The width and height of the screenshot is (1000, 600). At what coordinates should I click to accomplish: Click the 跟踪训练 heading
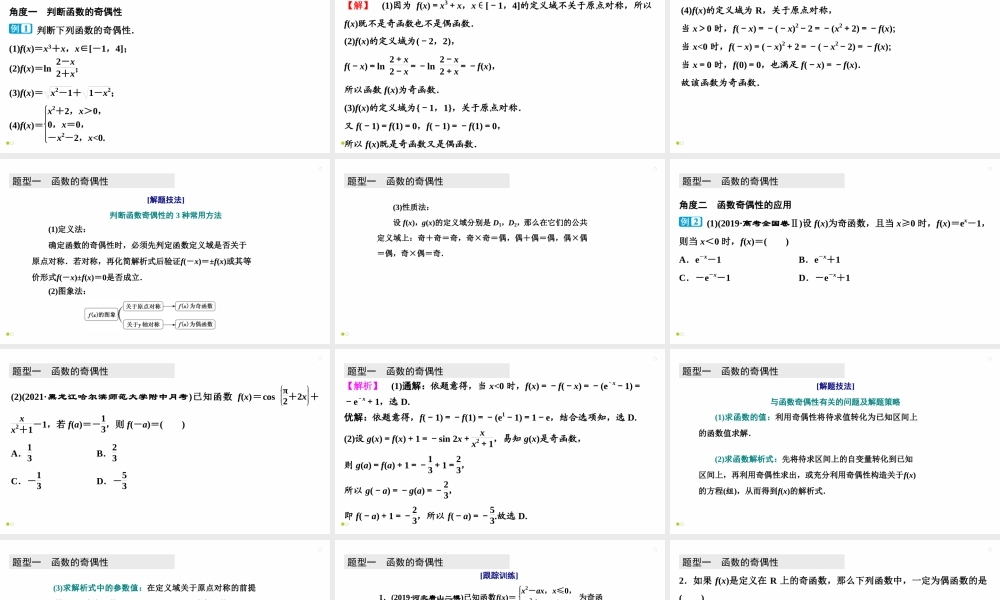pos(499,576)
